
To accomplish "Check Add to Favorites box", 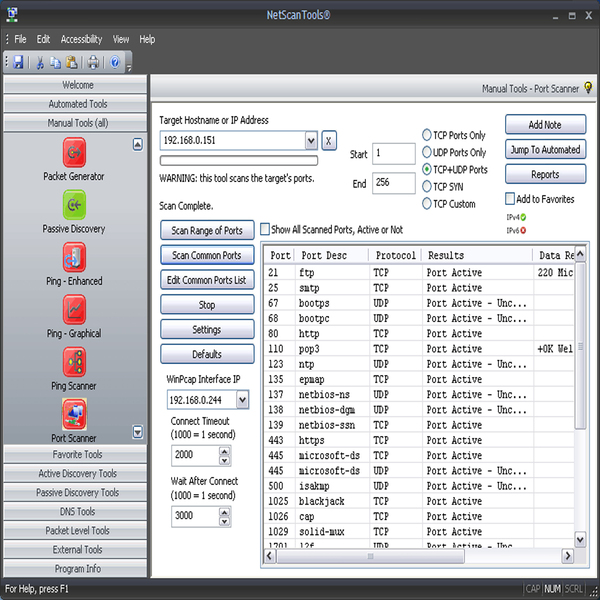I will 510,199.
